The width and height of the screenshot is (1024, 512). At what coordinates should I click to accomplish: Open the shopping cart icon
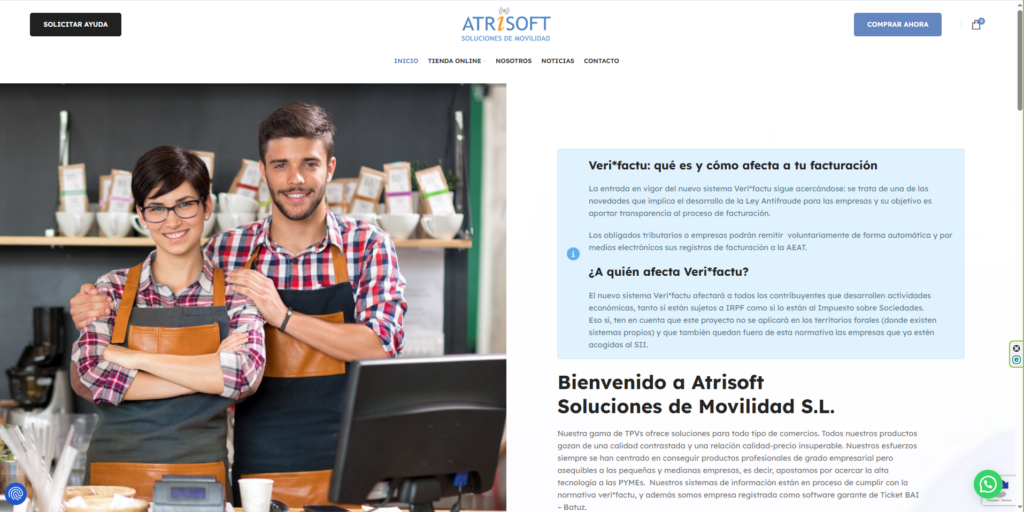click(976, 25)
